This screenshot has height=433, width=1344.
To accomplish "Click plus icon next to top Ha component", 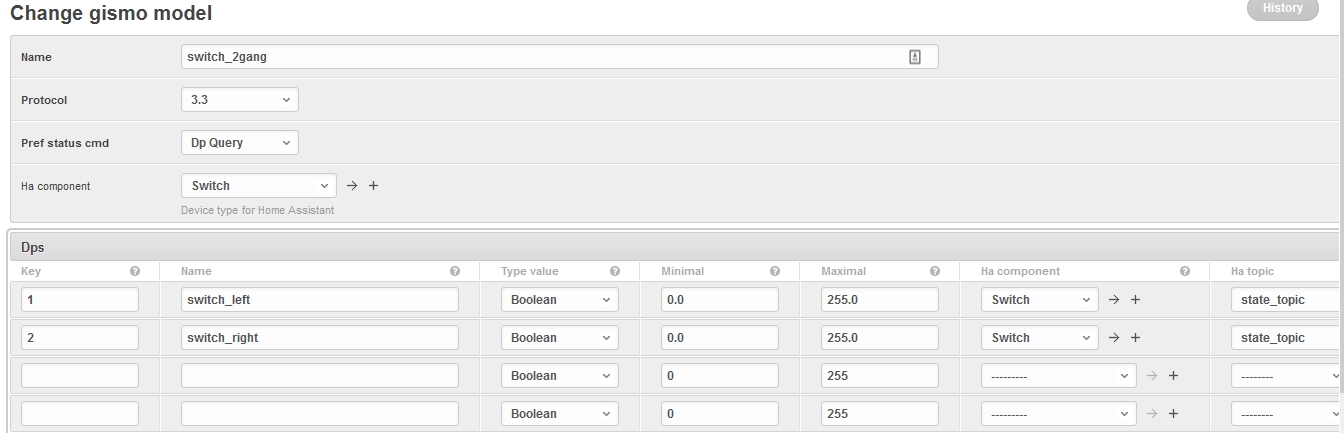I will tap(373, 186).
